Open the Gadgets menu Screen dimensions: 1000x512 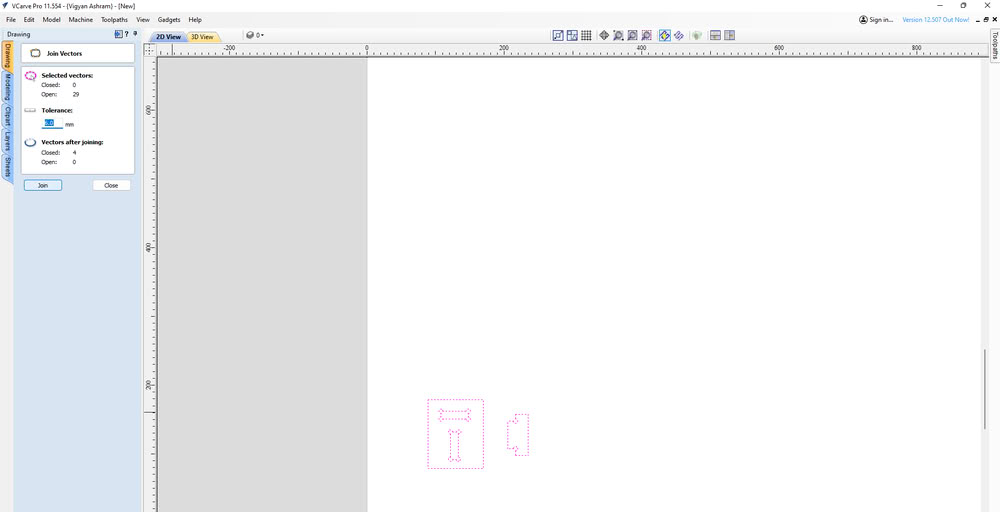tap(170, 20)
